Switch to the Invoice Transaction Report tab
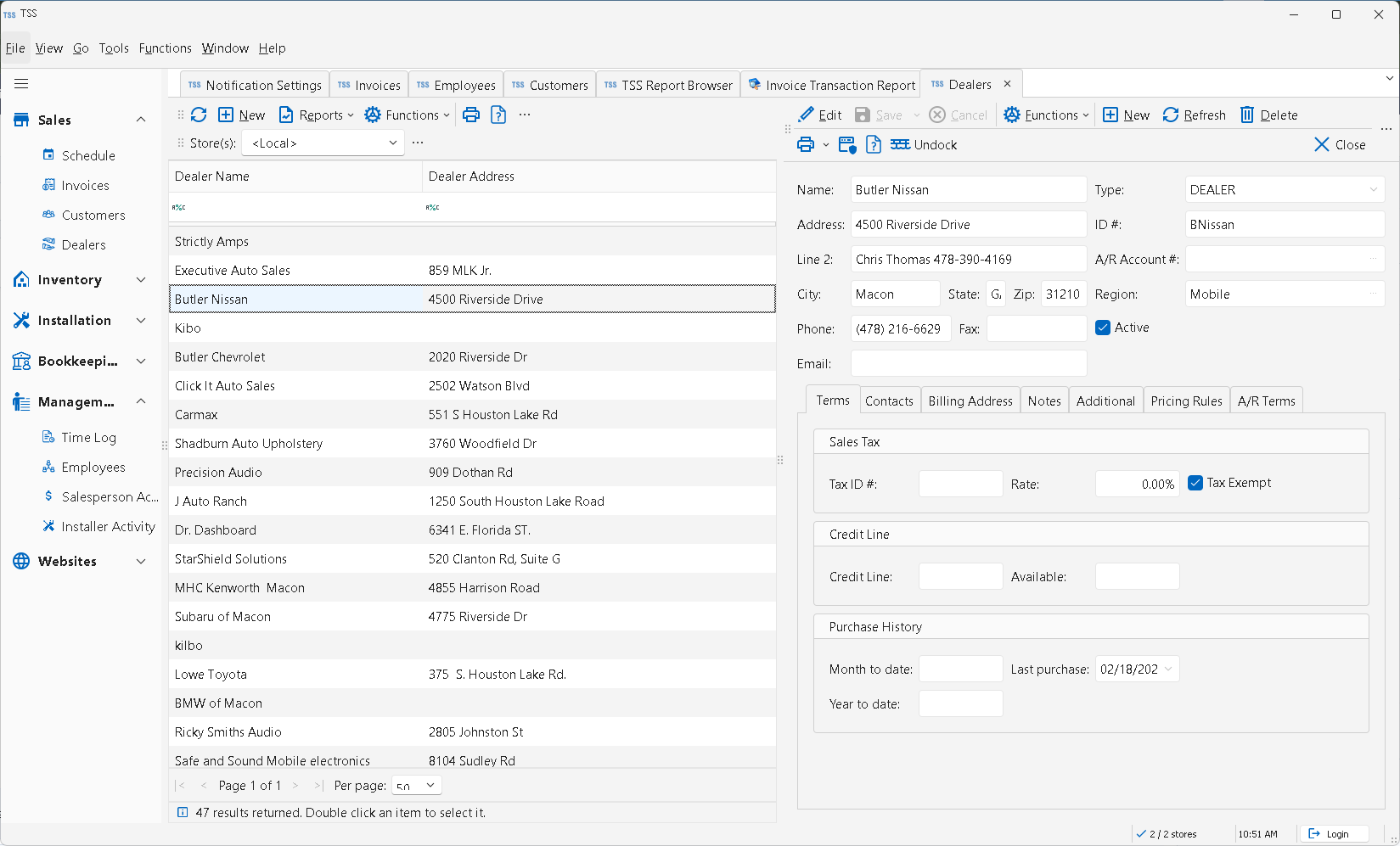The height and width of the screenshot is (846, 1400). click(831, 85)
